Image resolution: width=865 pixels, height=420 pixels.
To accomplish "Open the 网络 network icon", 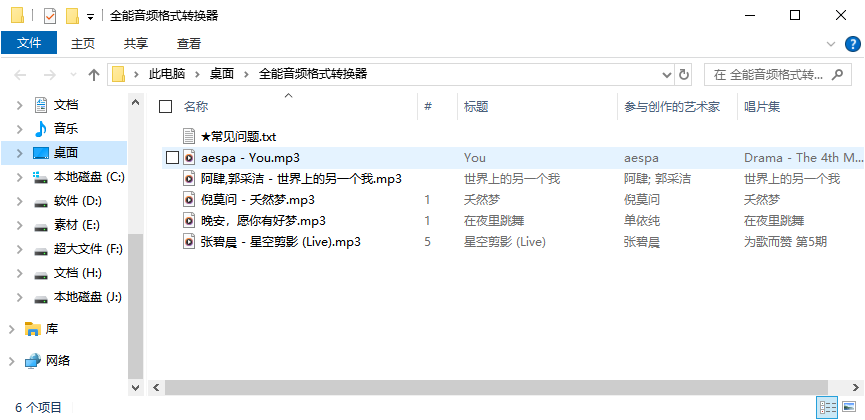I will point(33,361).
